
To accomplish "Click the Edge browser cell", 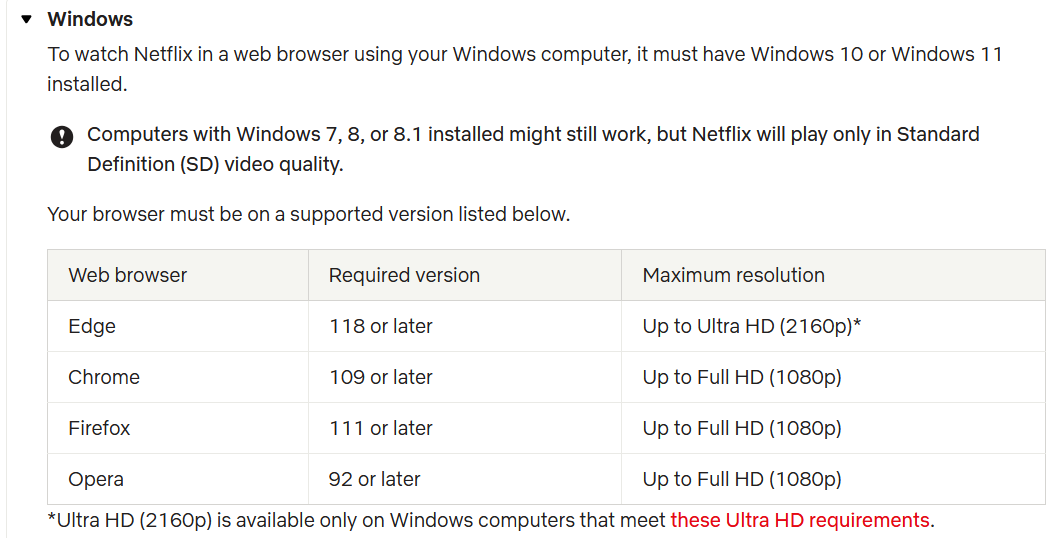I will [x=178, y=326].
